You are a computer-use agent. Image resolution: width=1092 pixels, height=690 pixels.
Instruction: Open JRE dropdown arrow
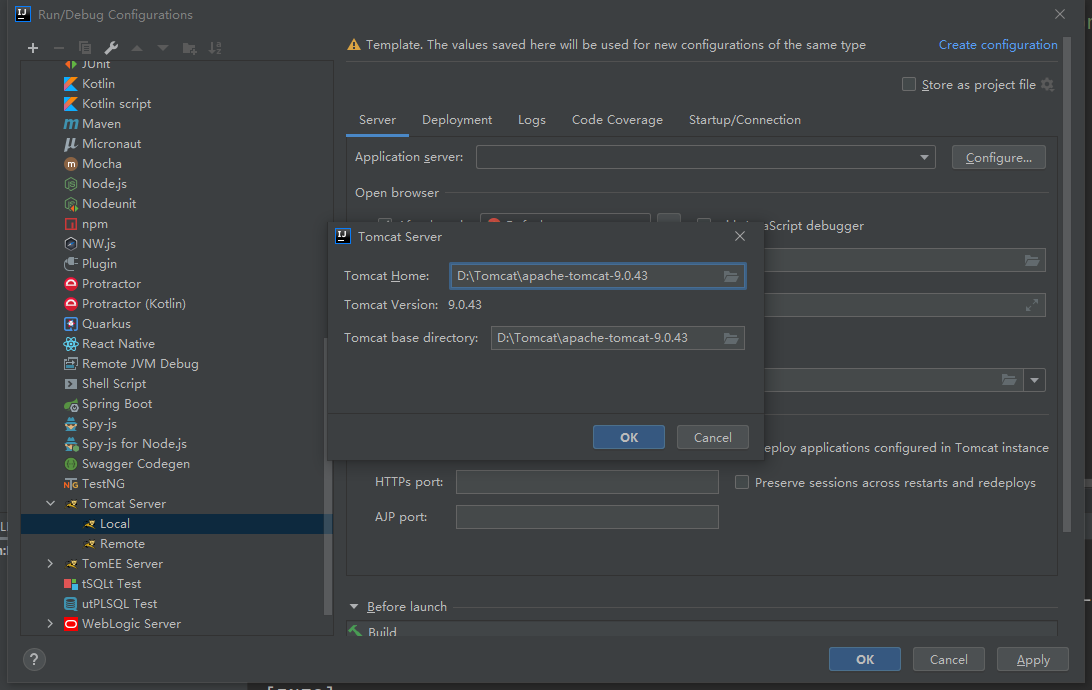pyautogui.click(x=1034, y=380)
